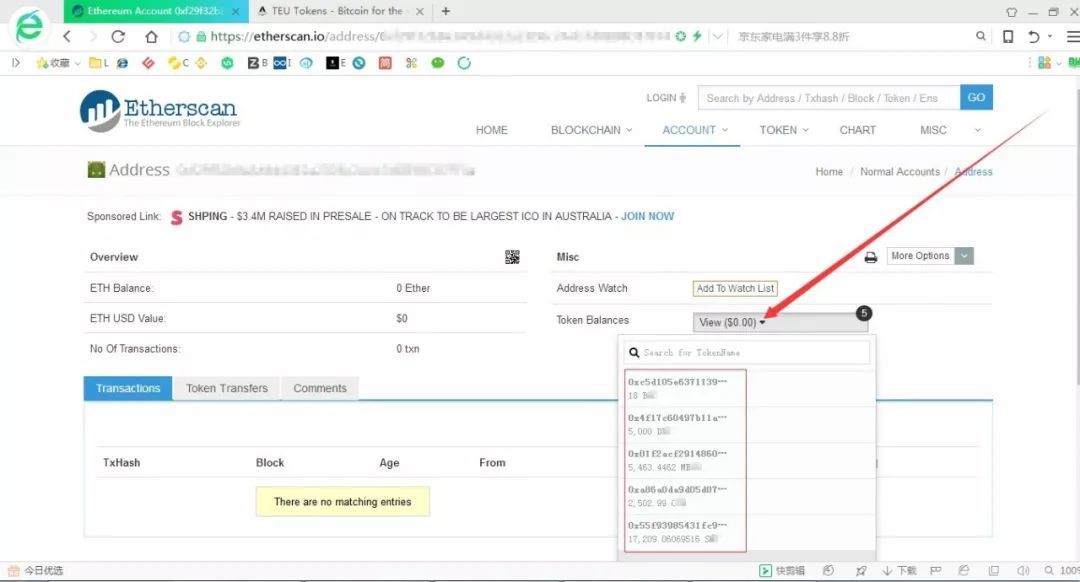Click the Search for TokenName field

[x=747, y=352]
